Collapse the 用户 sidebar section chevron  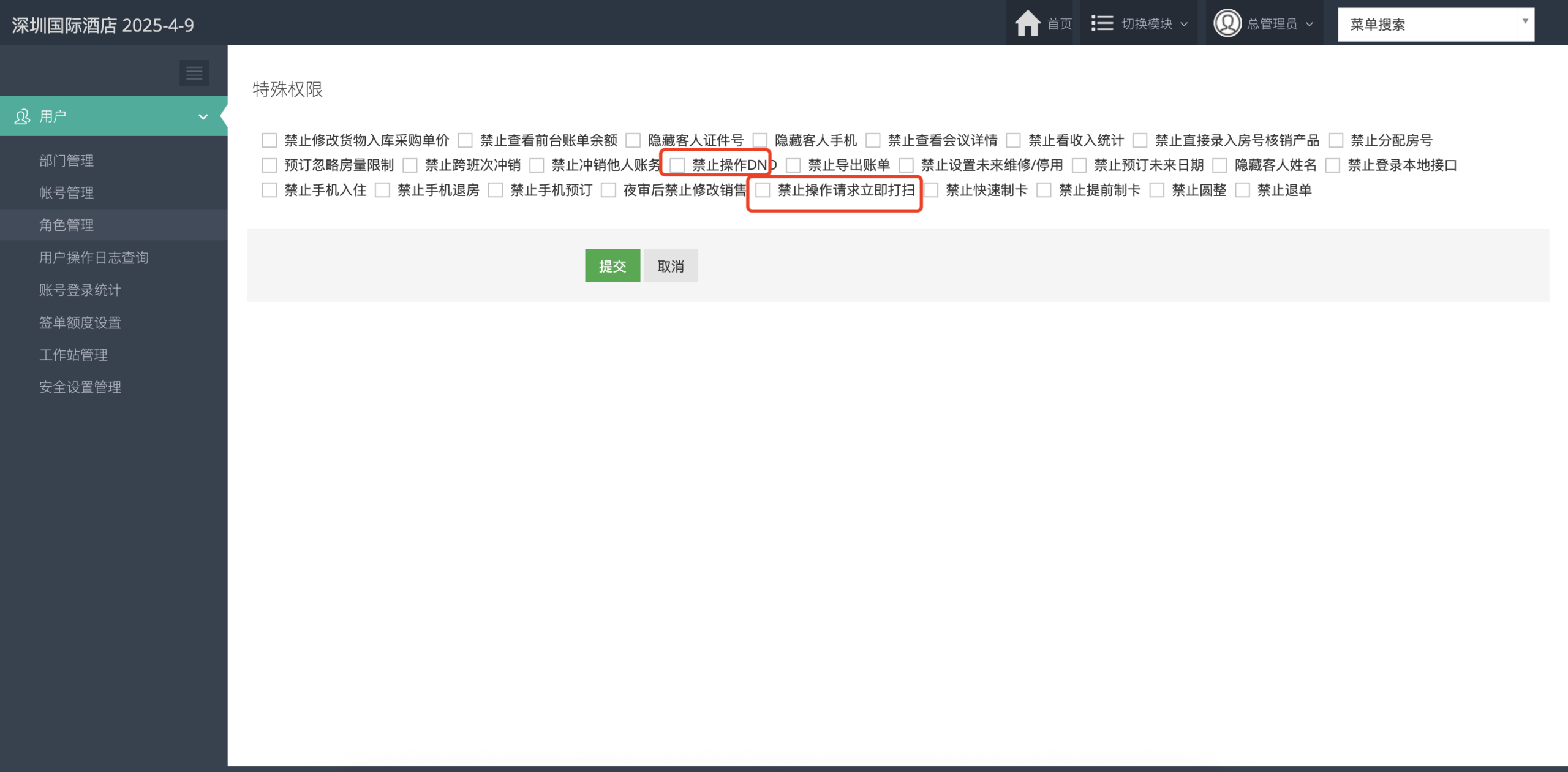(203, 116)
